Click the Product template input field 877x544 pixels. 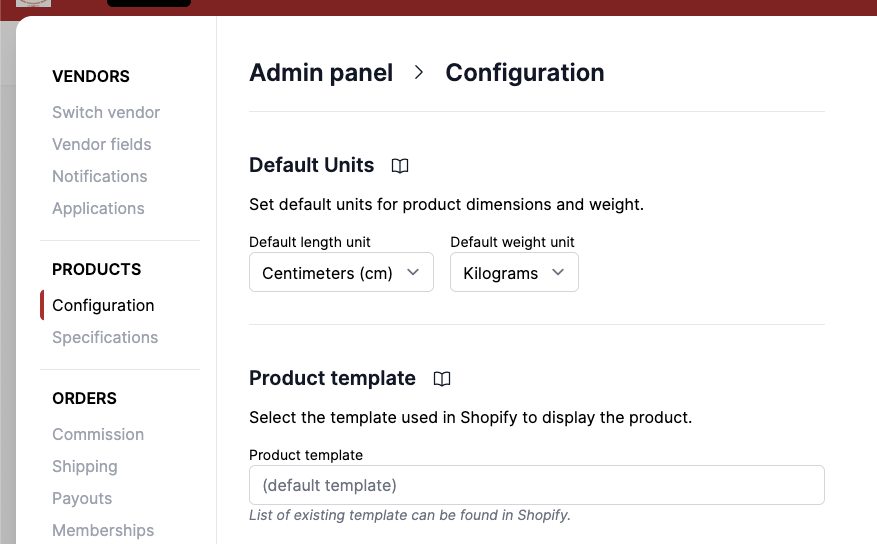pyautogui.click(x=536, y=485)
